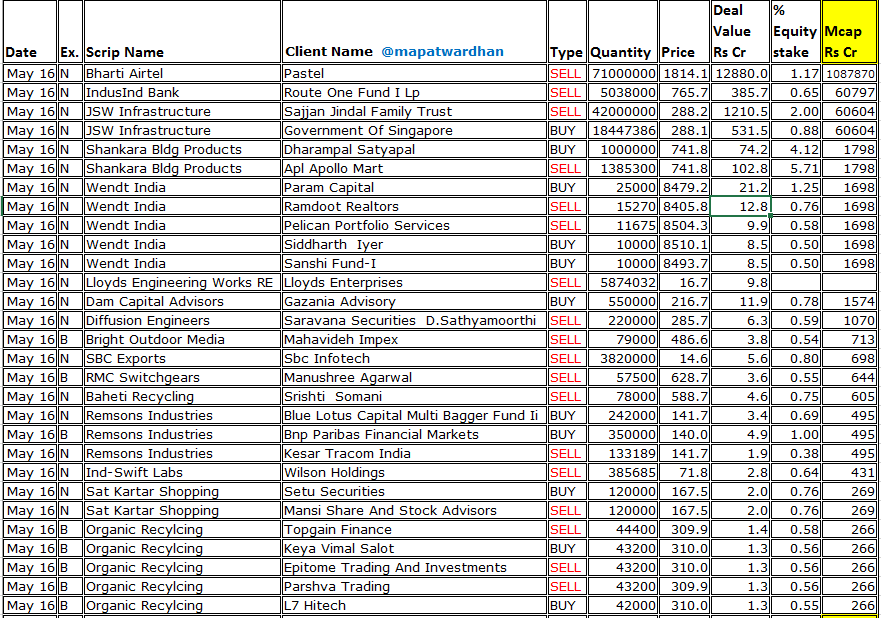Select the Siddharth Iyer cell

414,245
